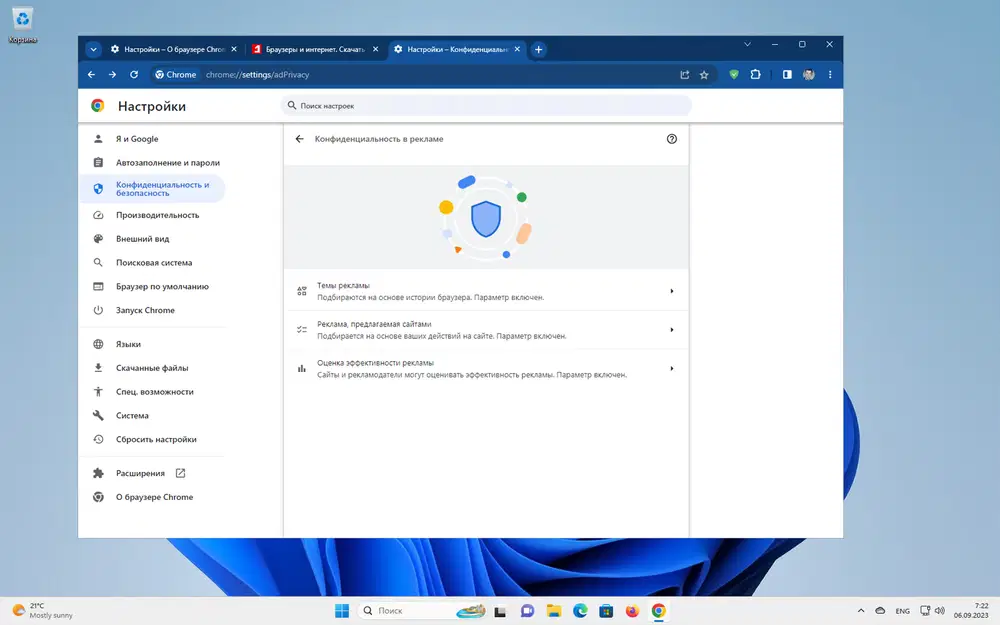Add a new tab with plus button
Image resolution: width=1000 pixels, height=625 pixels.
[538, 49]
